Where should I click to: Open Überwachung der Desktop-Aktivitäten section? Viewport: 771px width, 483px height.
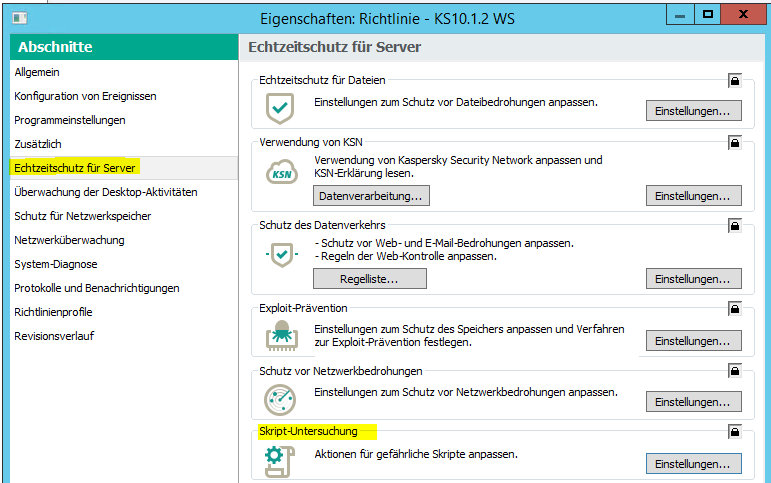pyautogui.click(x=106, y=192)
